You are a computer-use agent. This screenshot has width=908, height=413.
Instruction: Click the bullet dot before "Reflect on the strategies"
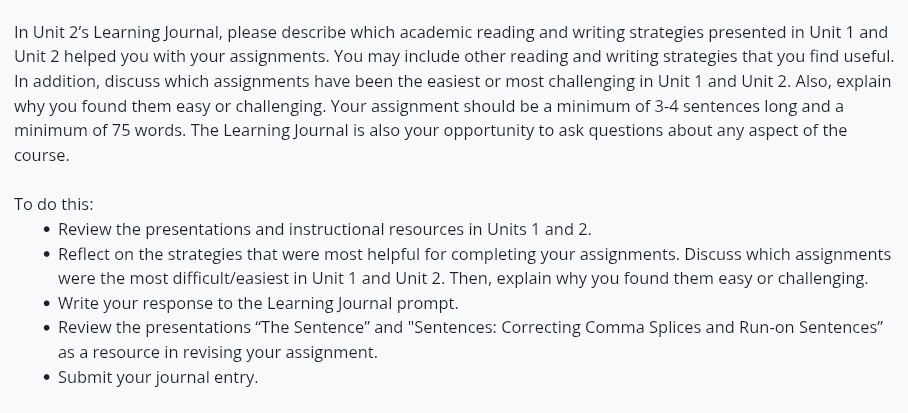tap(47, 254)
